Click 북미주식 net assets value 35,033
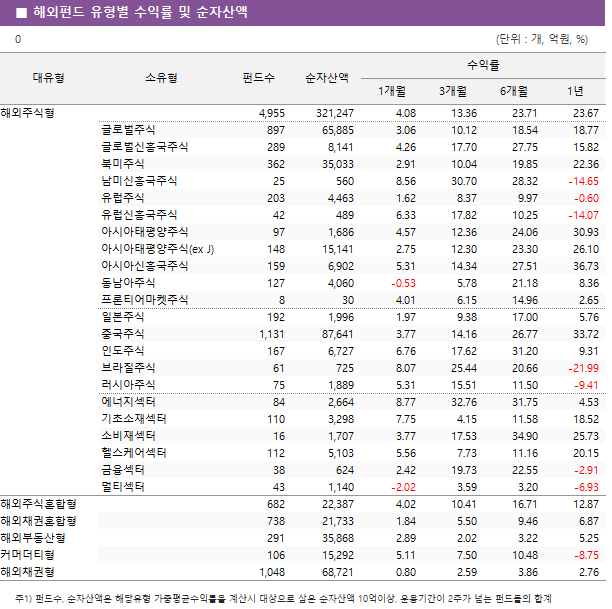This screenshot has width=612, height=609. coord(338,164)
